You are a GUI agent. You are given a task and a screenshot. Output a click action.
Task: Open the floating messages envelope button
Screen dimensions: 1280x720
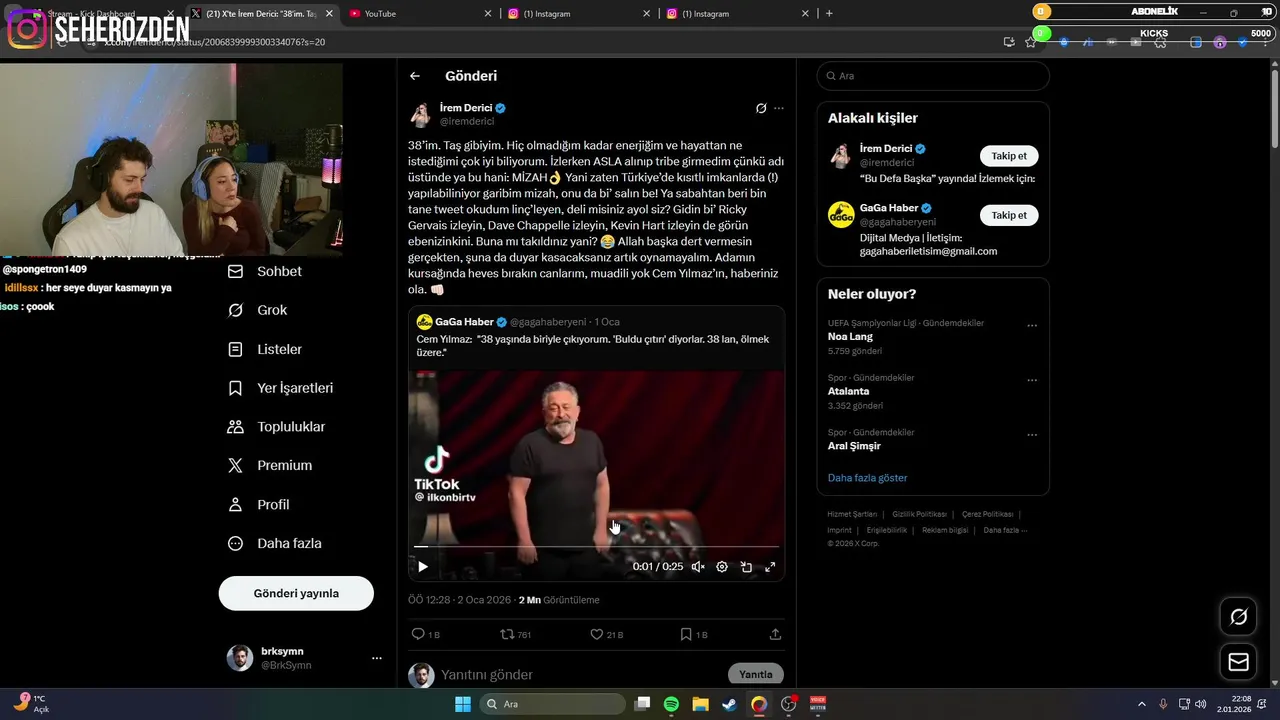(1238, 662)
